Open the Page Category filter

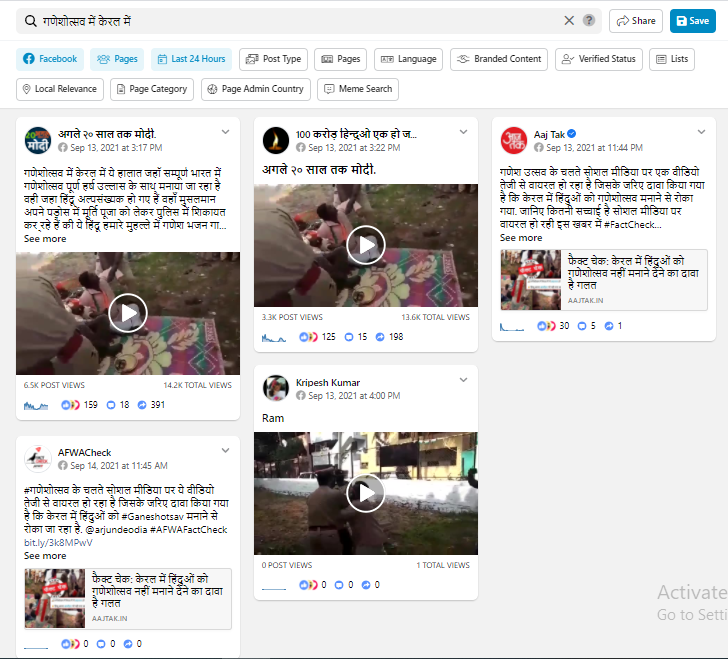coord(152,89)
